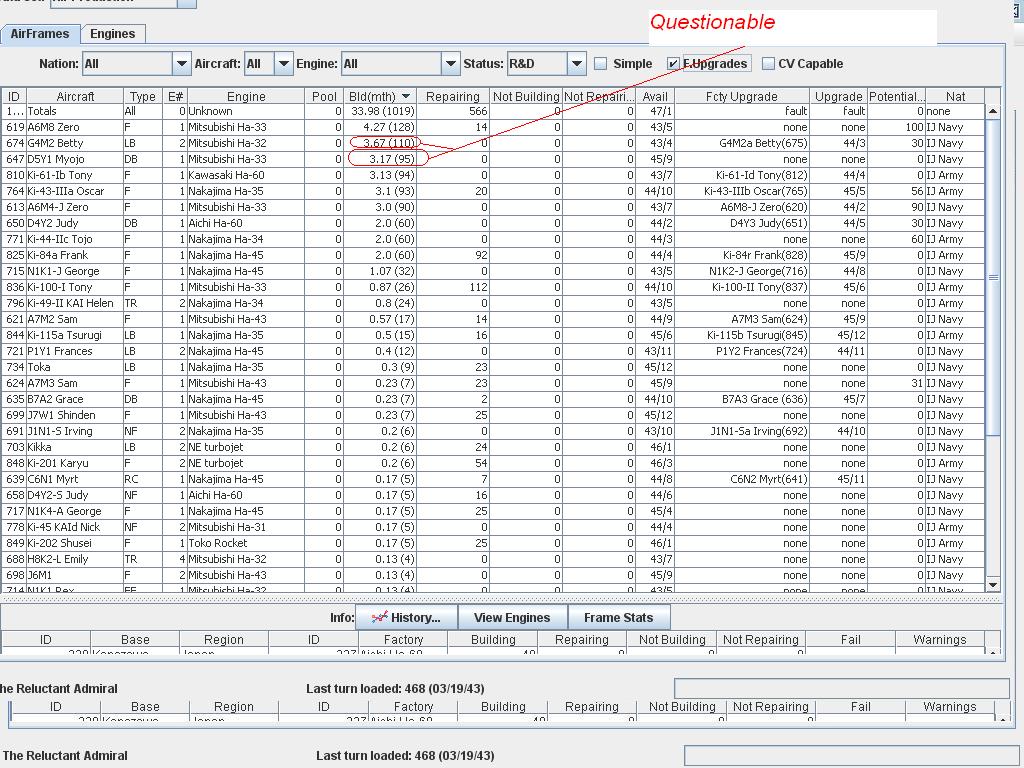Click the table scrollbar up arrow

coord(993,112)
